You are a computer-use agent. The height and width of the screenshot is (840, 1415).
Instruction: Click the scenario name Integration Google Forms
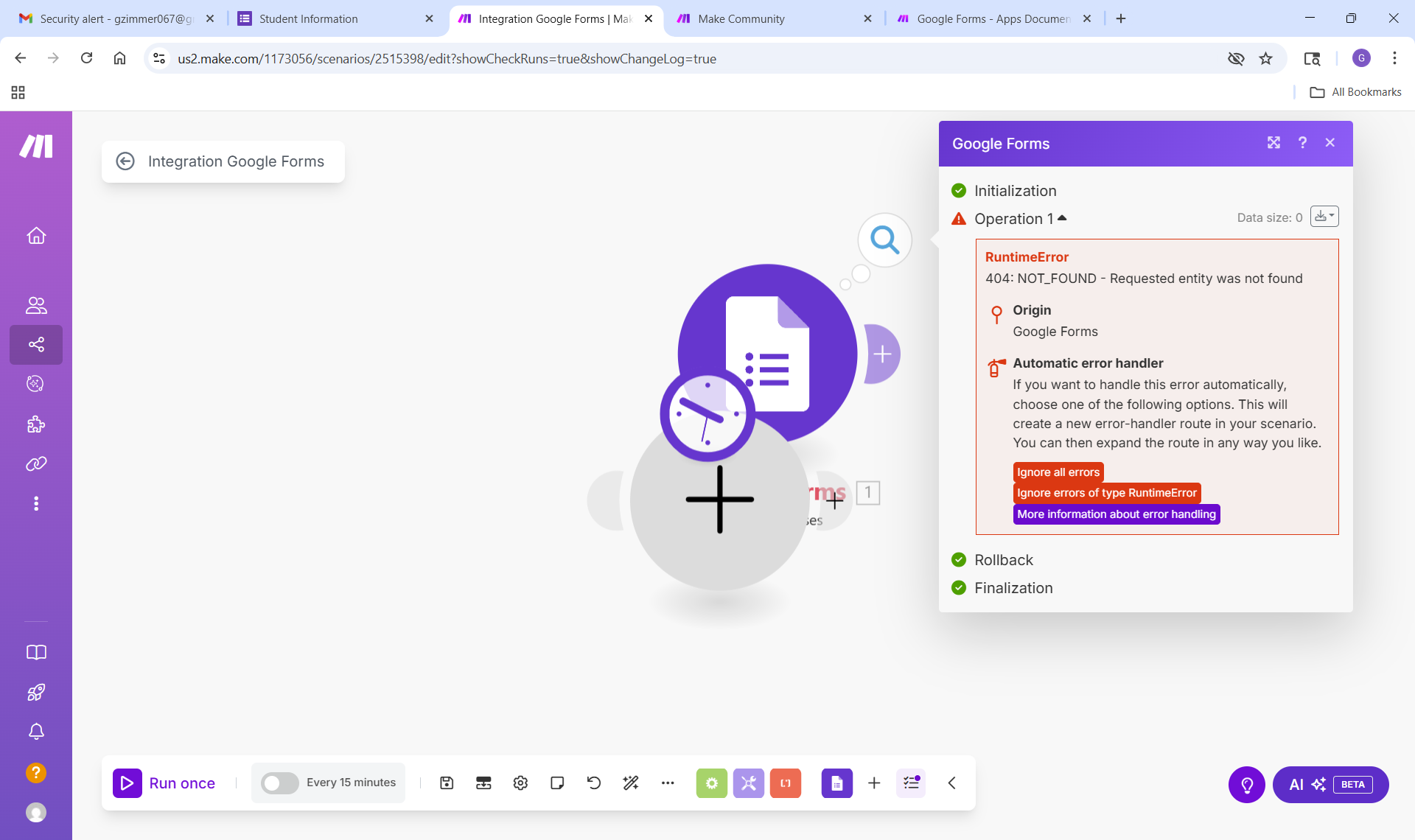click(x=236, y=161)
